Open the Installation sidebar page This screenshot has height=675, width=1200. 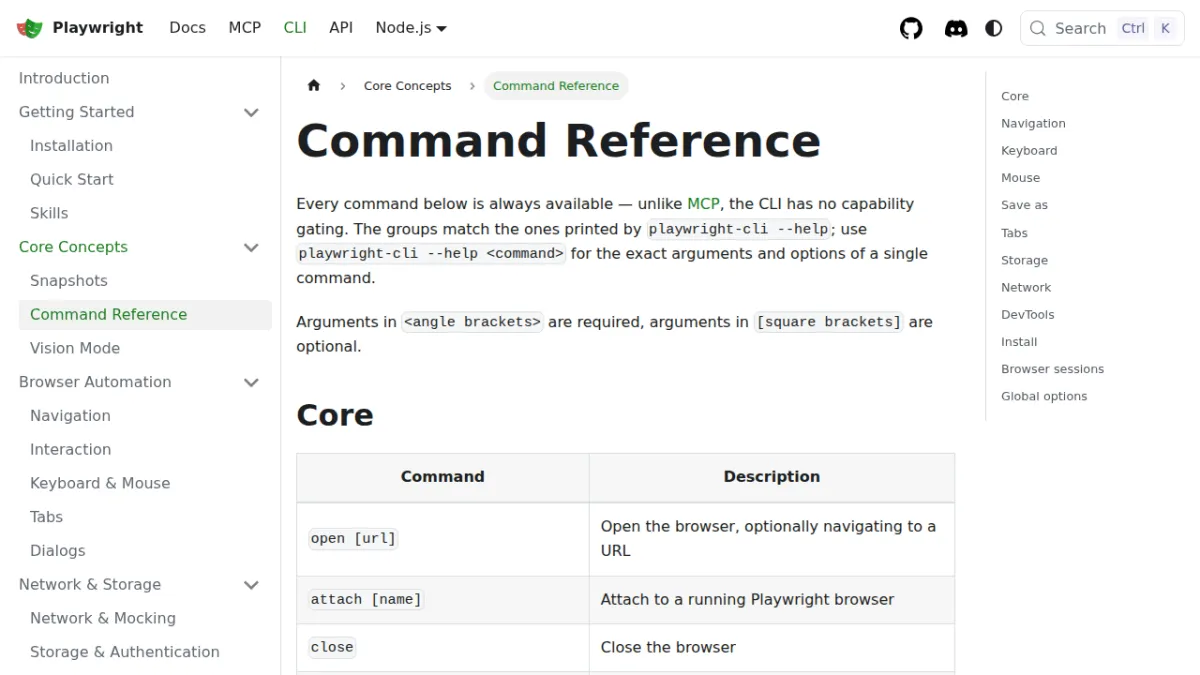click(x=71, y=146)
